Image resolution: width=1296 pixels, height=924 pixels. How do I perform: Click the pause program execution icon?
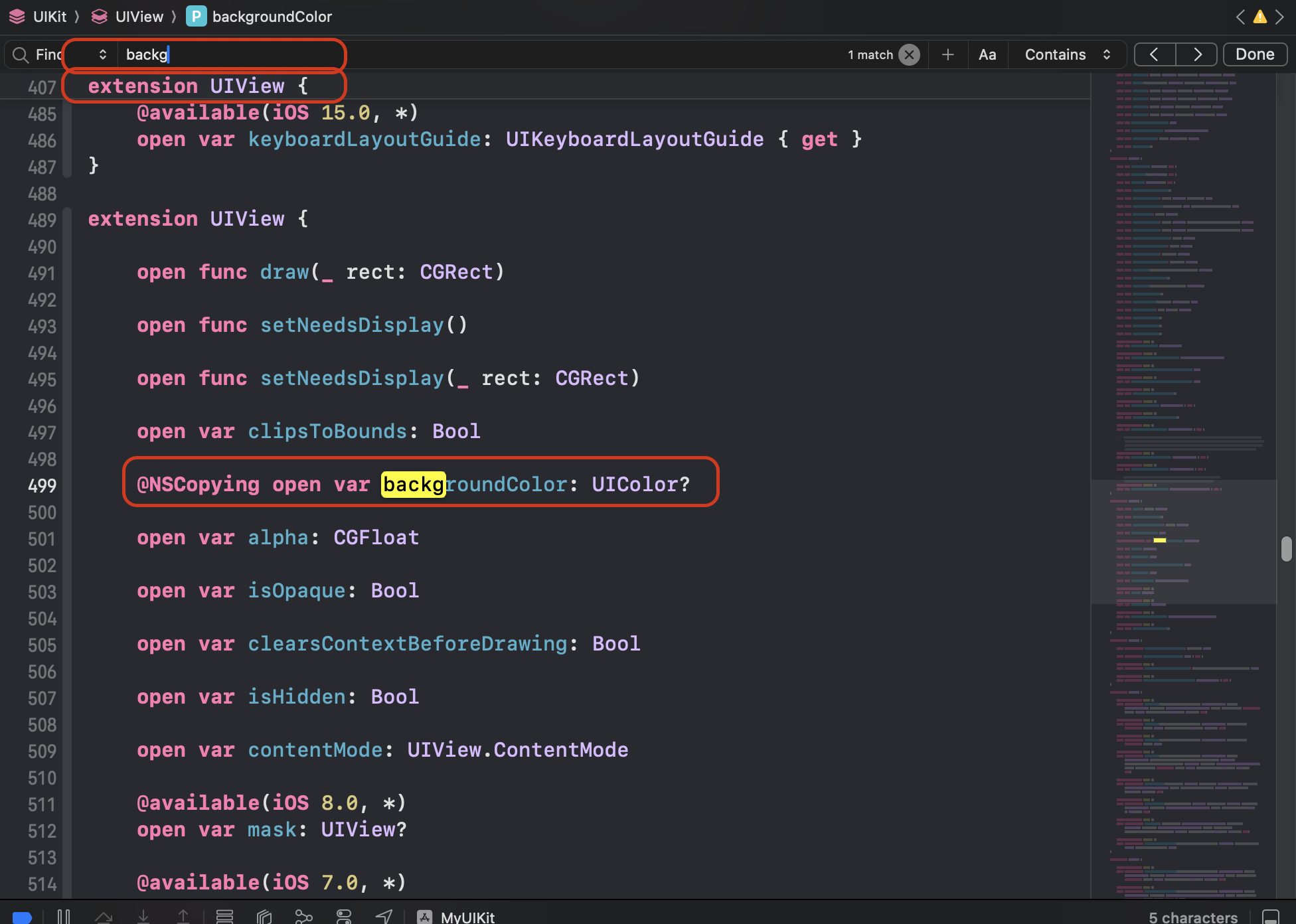[x=64, y=917]
